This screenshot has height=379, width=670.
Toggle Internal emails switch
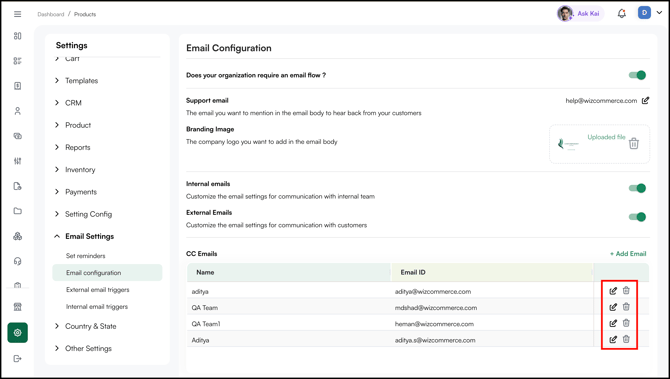tap(637, 188)
